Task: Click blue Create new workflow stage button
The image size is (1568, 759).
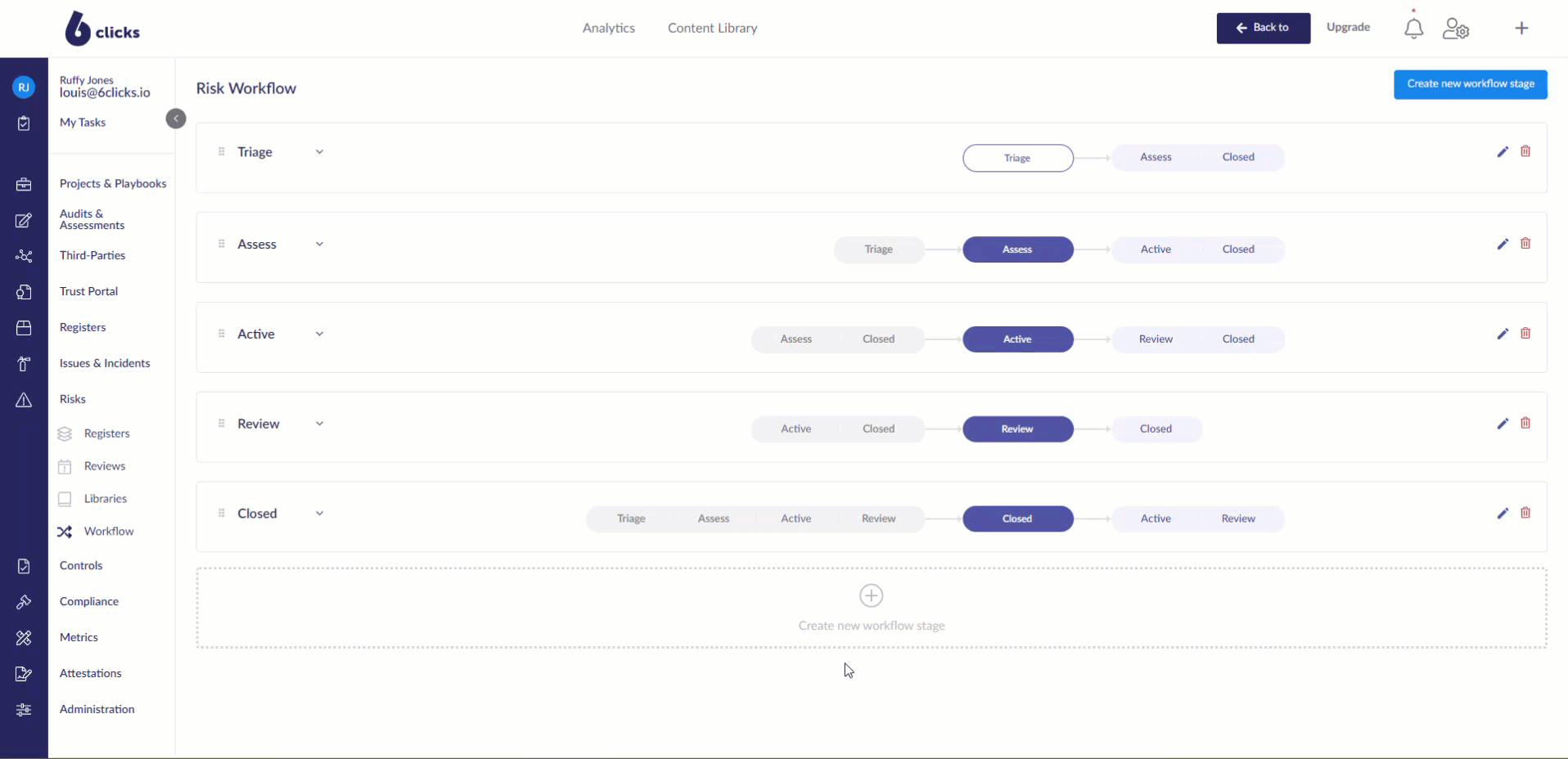Action: click(x=1471, y=84)
